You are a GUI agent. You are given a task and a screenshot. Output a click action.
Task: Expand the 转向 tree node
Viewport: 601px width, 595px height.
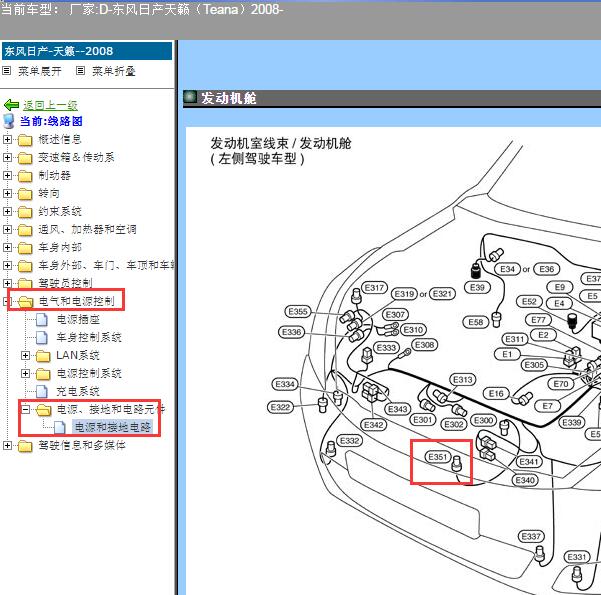[x=7, y=193]
